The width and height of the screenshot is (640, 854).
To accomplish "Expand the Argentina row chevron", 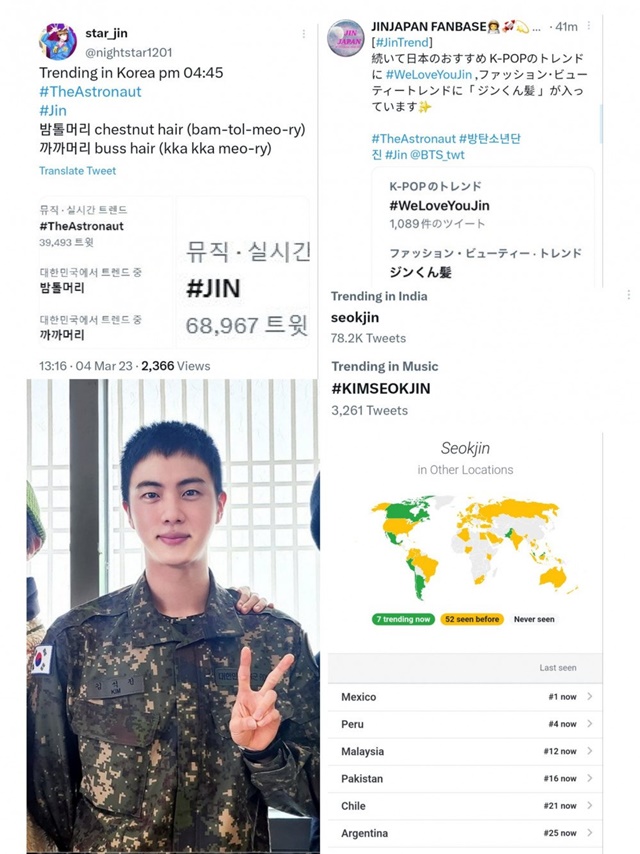I will coord(589,832).
